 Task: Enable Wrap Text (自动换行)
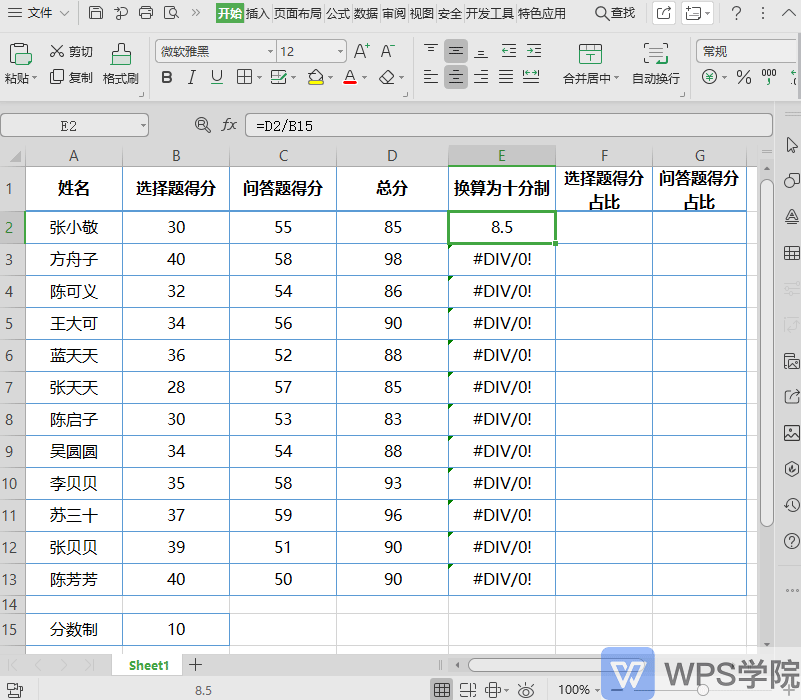coord(655,62)
